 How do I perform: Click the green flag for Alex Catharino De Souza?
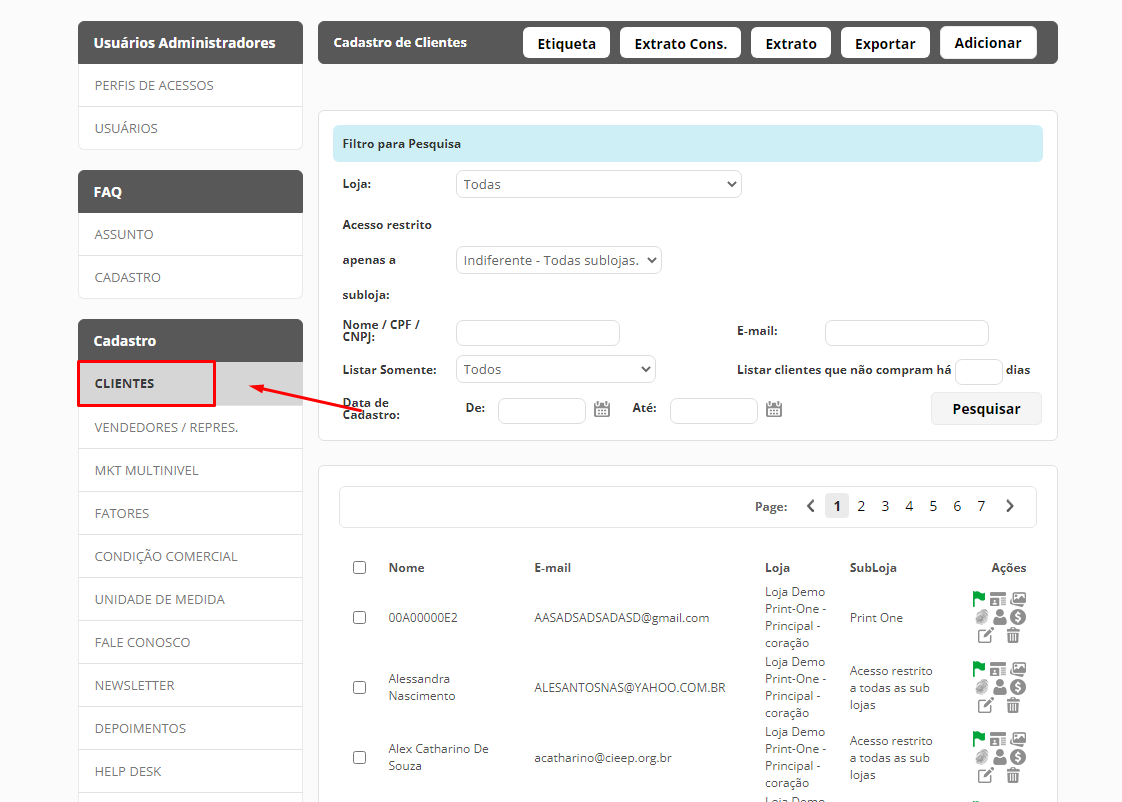(x=979, y=738)
